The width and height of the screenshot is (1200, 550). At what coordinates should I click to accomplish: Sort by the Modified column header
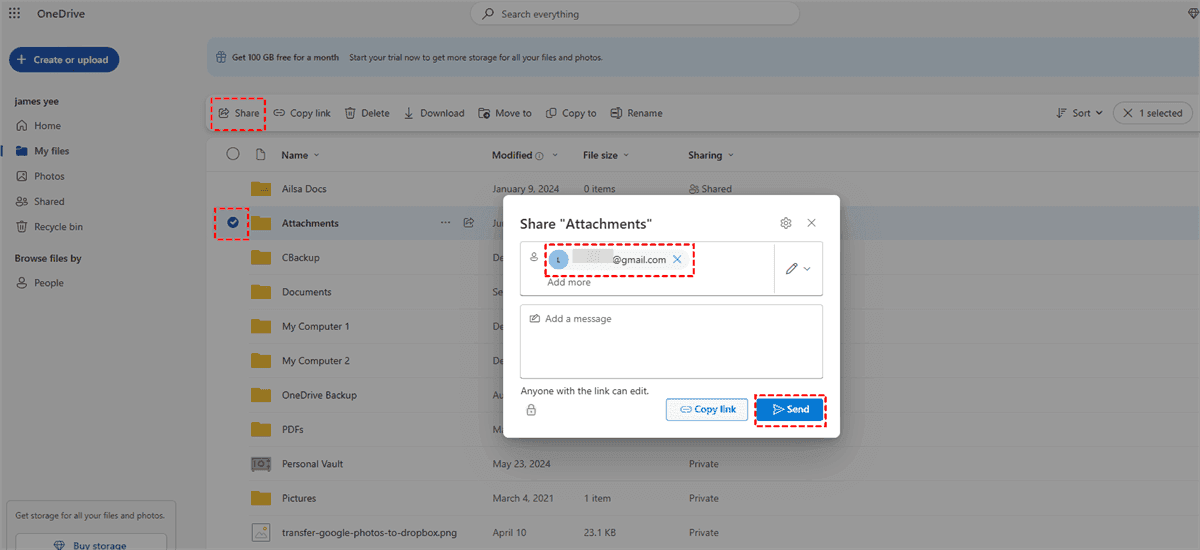(524, 155)
